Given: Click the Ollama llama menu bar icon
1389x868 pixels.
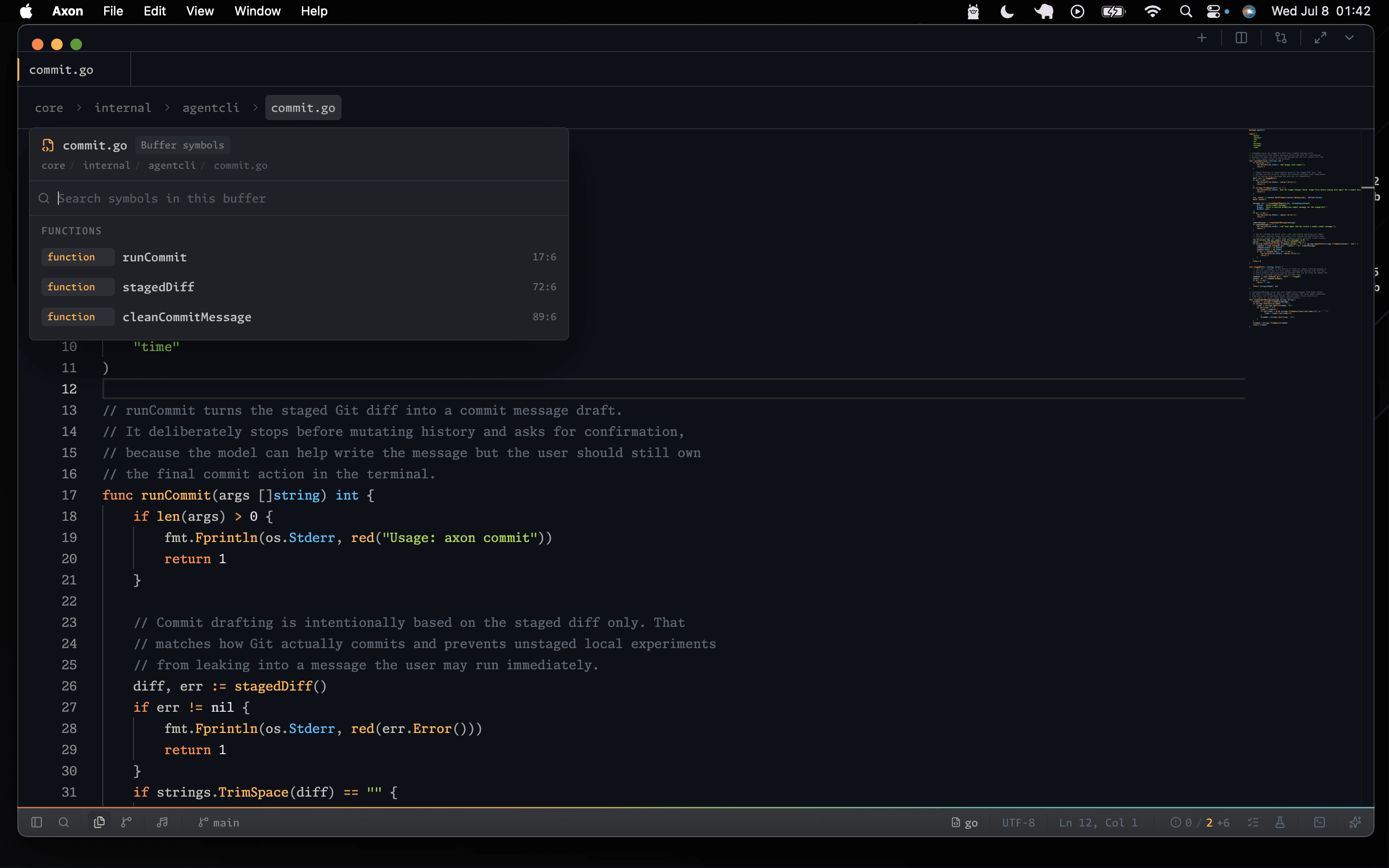Looking at the screenshot, I should 973,11.
